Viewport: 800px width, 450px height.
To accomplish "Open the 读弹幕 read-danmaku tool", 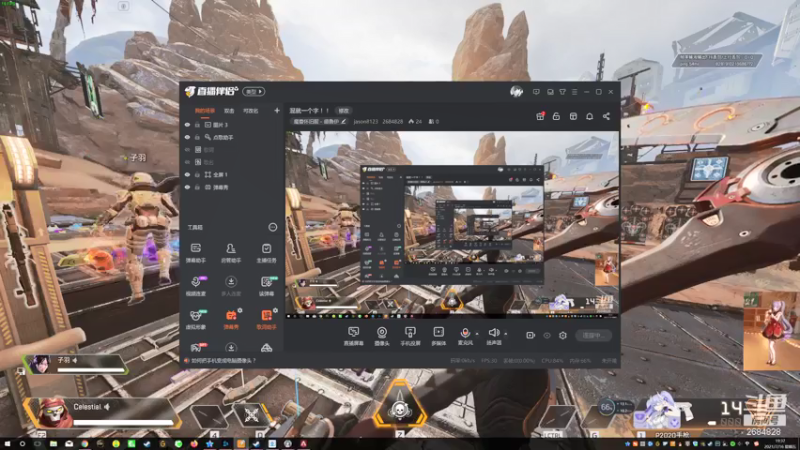I will (x=266, y=286).
